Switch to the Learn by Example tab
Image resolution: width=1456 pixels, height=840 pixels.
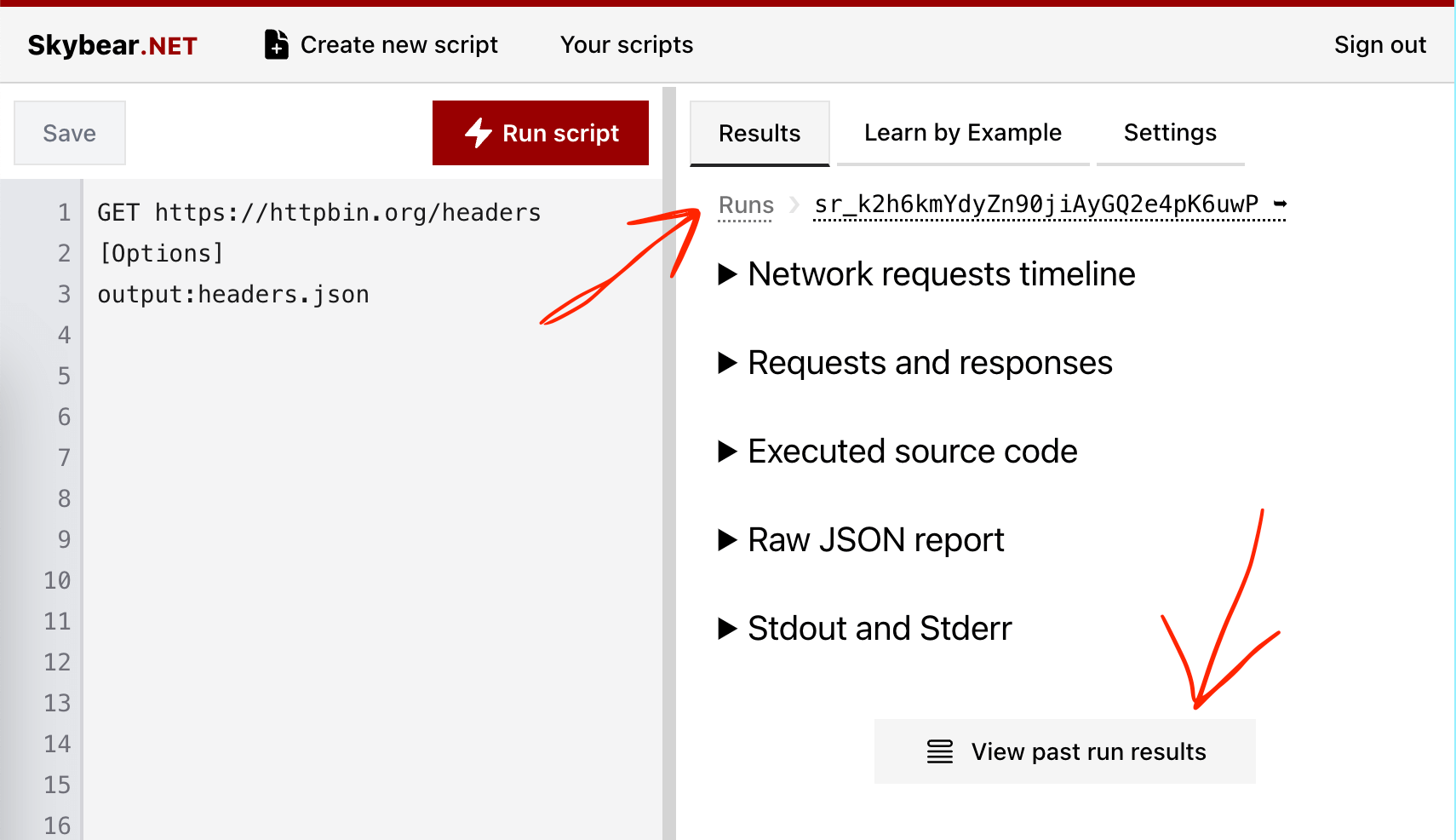962,133
